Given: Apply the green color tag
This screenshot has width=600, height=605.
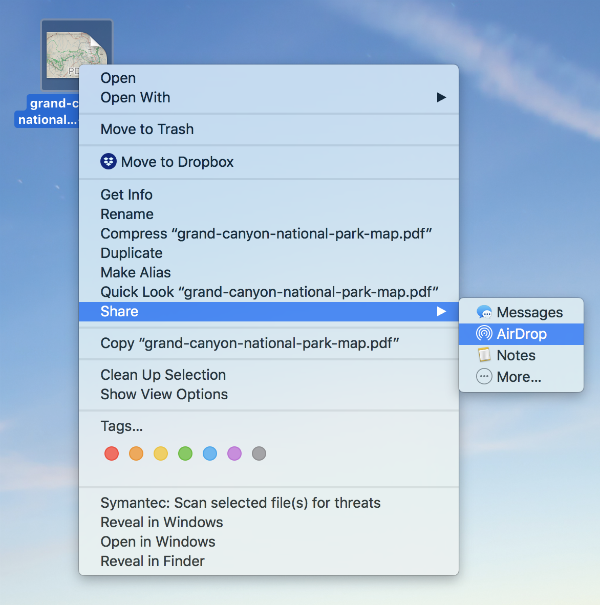Looking at the screenshot, I should point(185,454).
